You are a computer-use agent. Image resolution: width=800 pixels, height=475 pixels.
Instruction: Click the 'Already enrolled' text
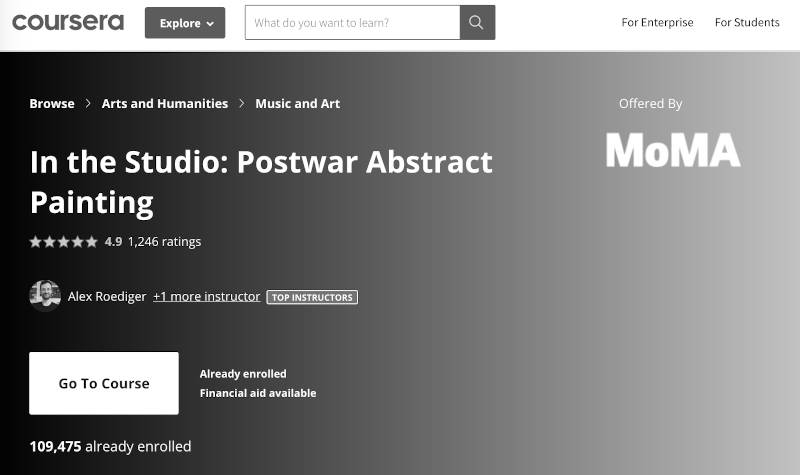243,374
